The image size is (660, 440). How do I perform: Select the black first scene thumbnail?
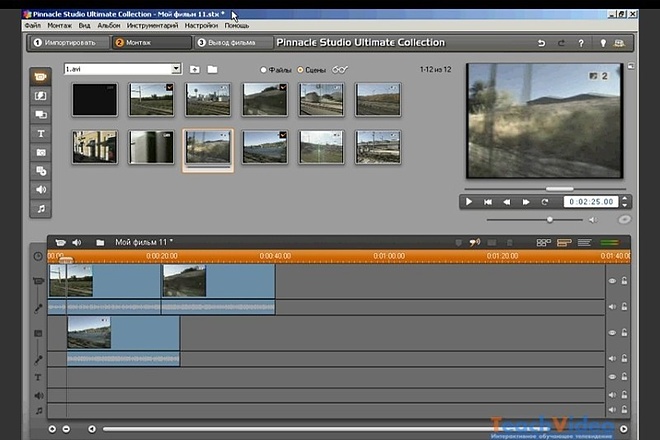pyautogui.click(x=95, y=100)
